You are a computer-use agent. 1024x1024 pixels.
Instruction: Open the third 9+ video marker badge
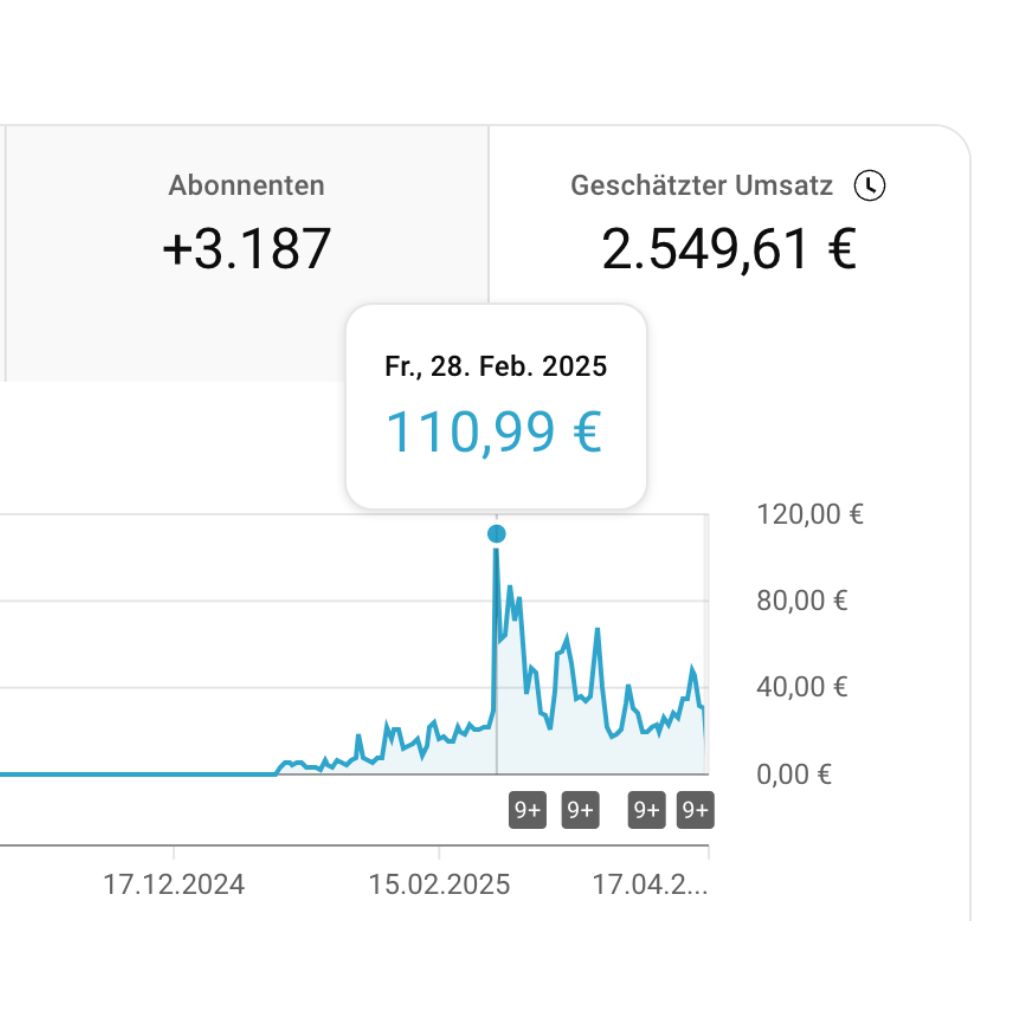point(647,810)
